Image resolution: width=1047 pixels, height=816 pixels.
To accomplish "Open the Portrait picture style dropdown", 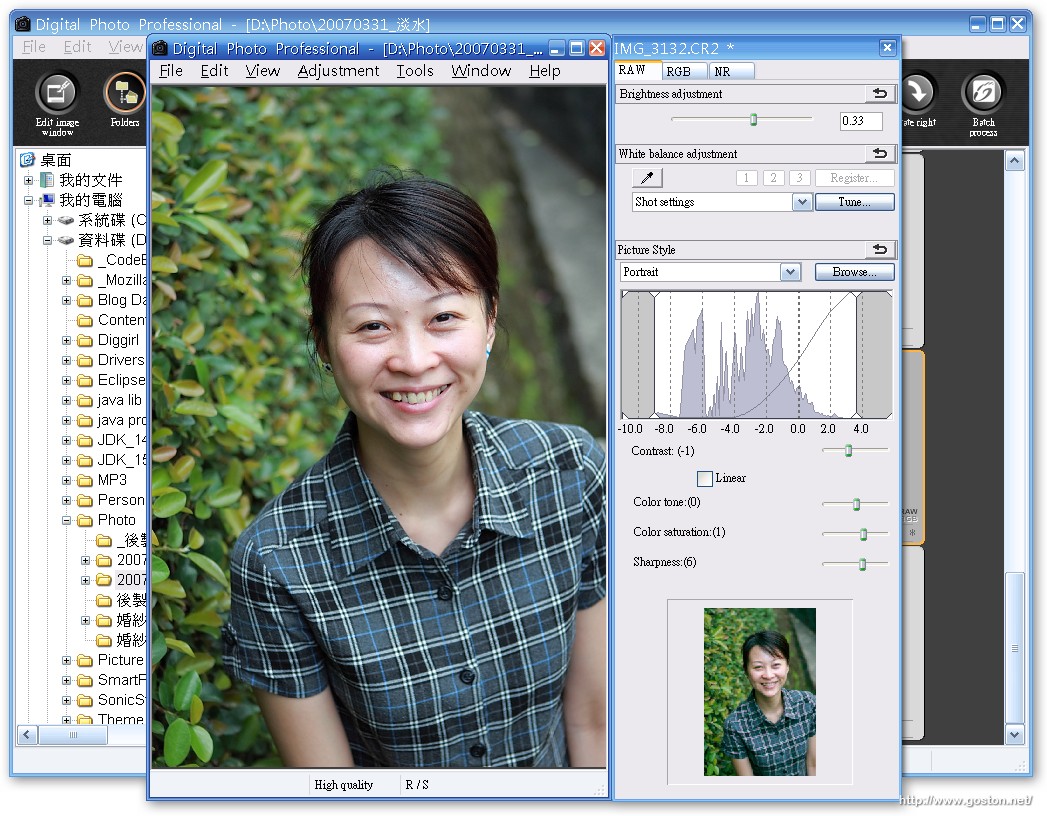I will point(791,272).
